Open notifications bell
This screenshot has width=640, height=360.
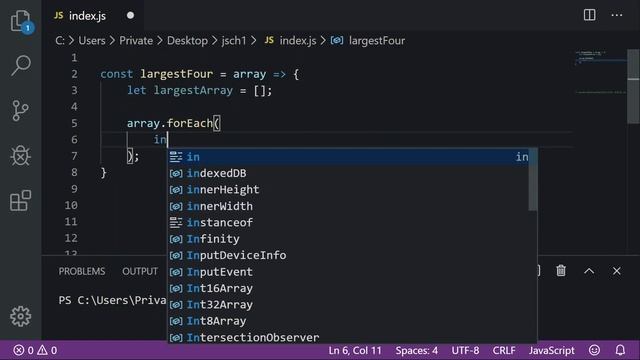pyautogui.click(x=620, y=350)
